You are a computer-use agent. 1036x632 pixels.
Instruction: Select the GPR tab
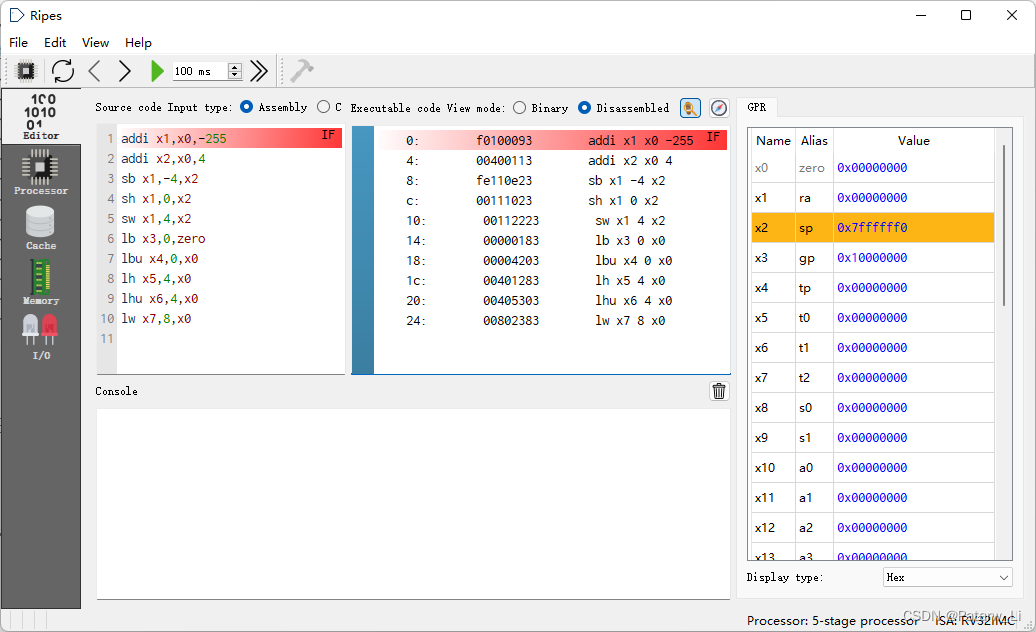[x=757, y=107]
